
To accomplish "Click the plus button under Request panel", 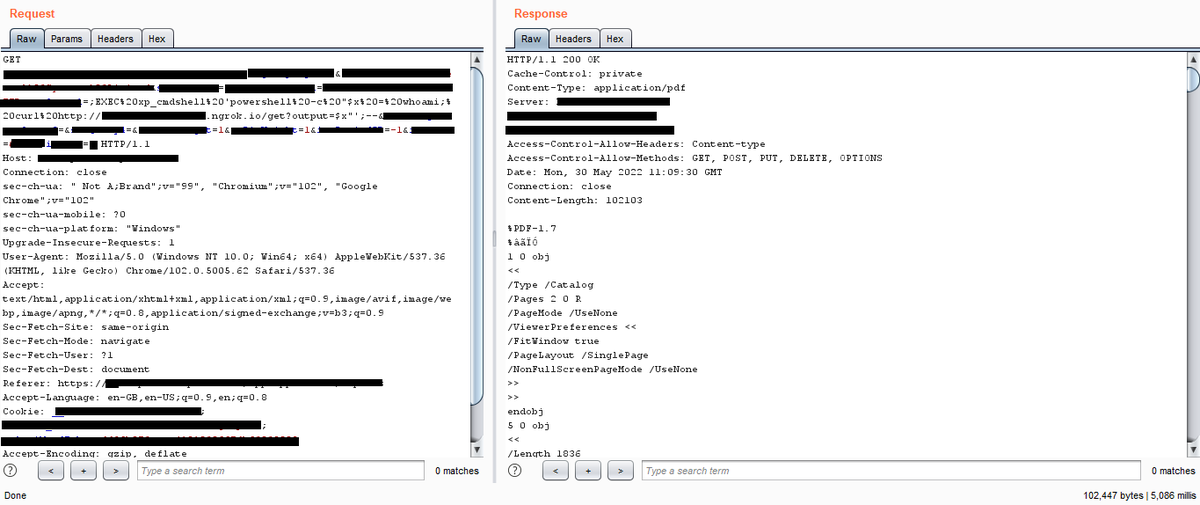I will [85, 470].
